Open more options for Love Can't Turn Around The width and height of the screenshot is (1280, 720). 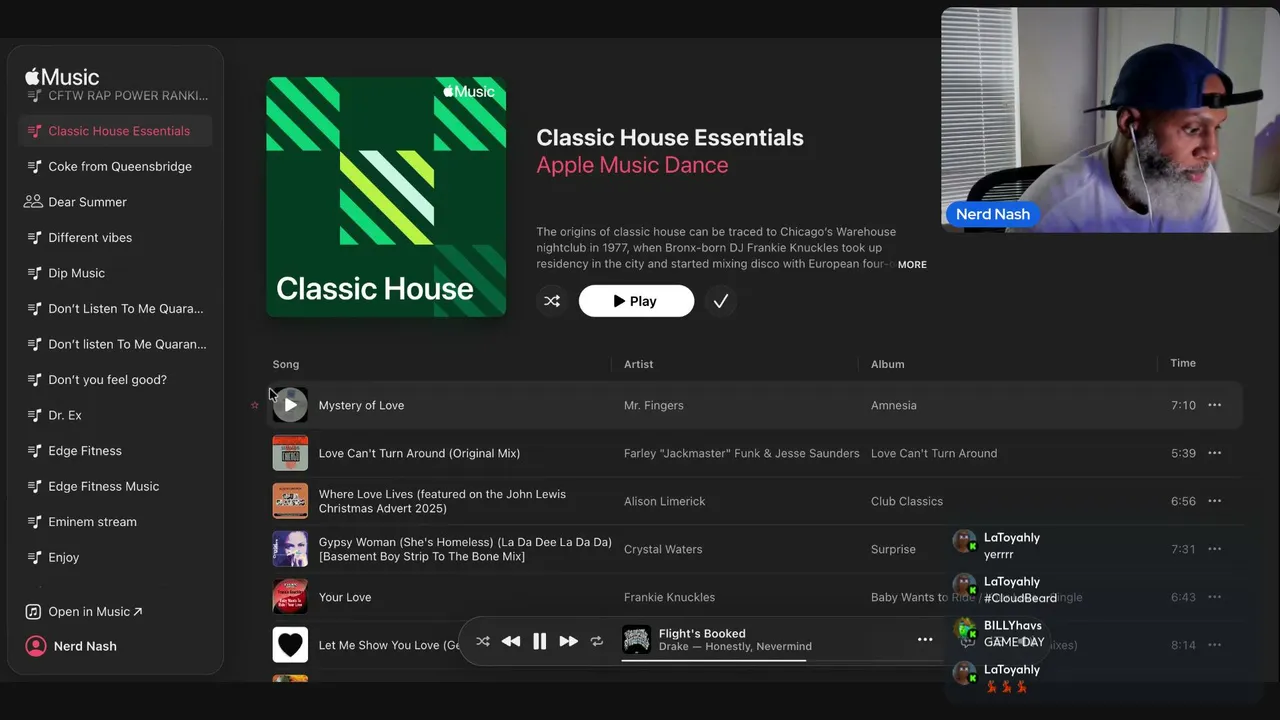coord(1214,453)
